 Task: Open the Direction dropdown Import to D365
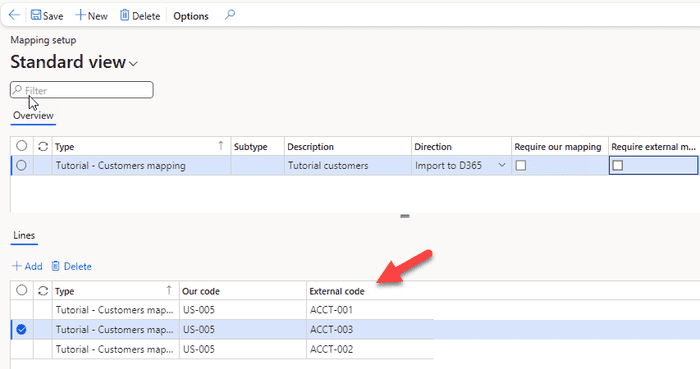502,166
